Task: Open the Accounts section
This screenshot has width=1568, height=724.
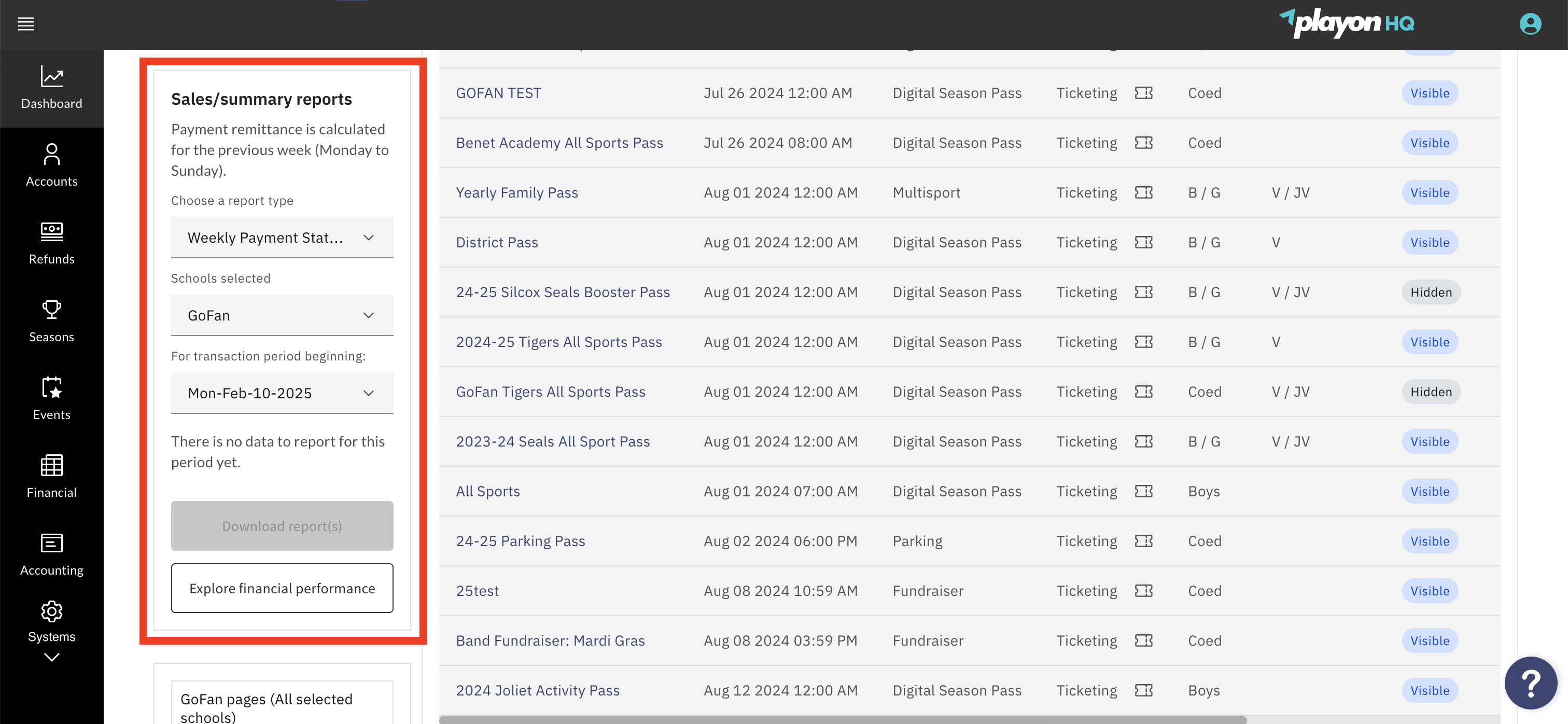Action: (52, 165)
